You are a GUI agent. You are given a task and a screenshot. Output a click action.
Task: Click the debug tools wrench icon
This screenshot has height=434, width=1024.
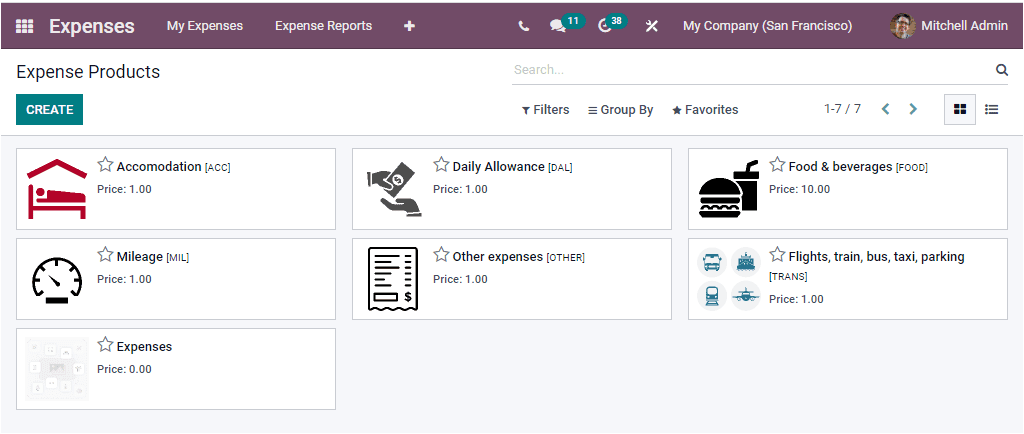(651, 26)
